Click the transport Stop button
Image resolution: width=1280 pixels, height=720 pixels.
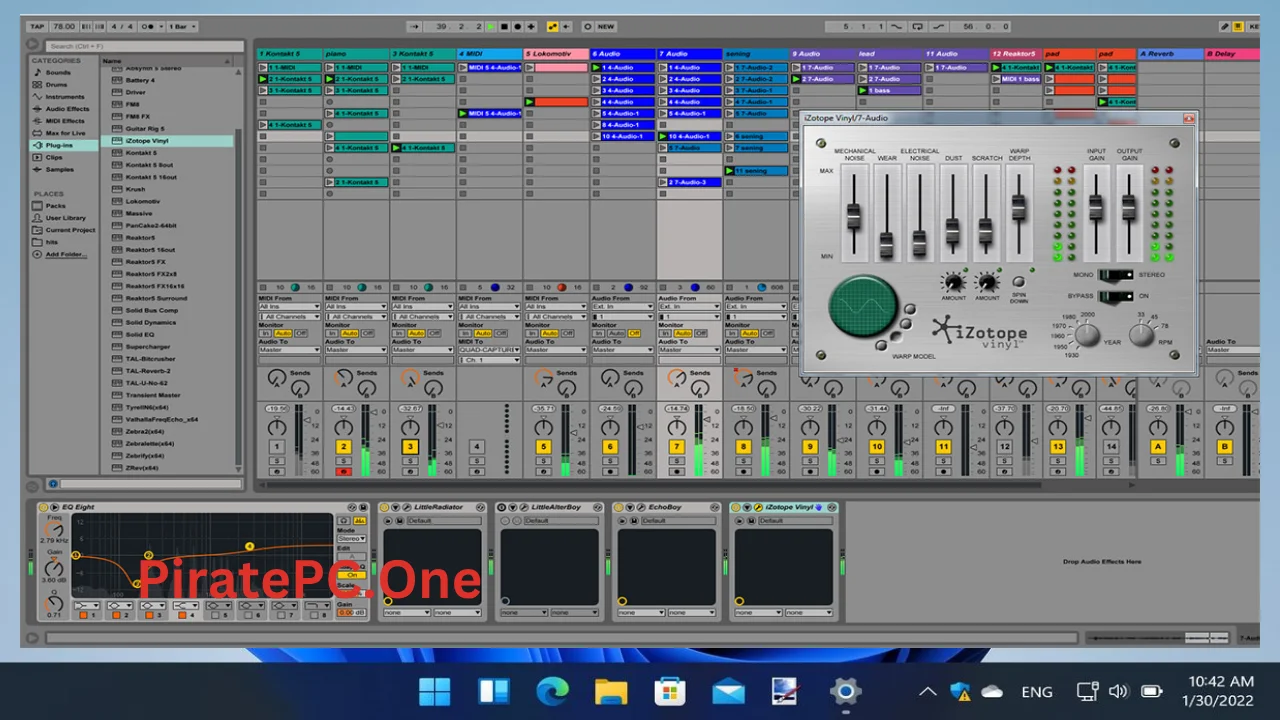point(504,26)
